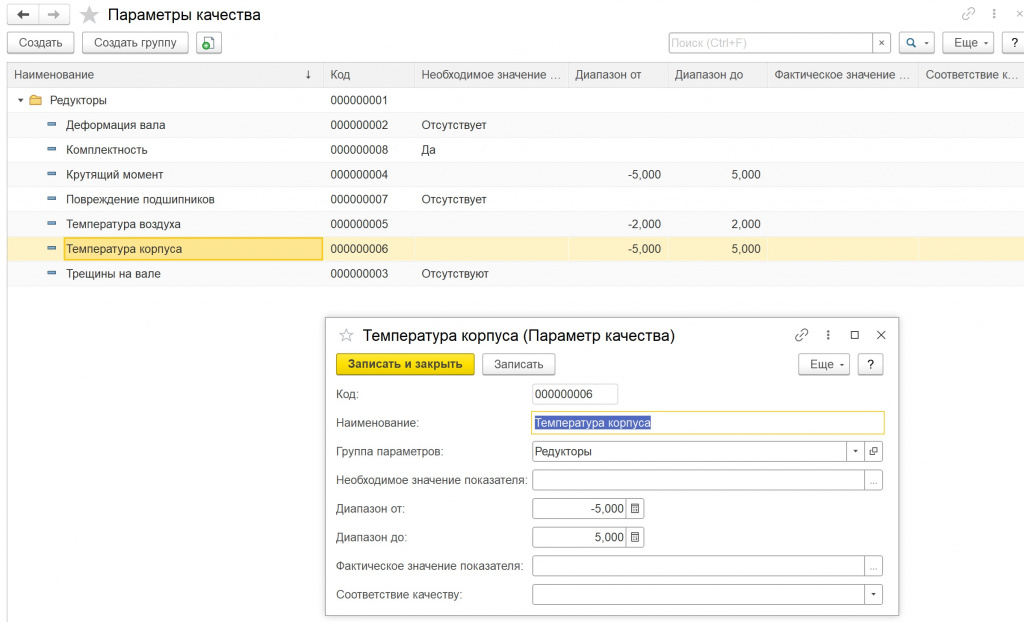Click the Код column header

pos(369,75)
